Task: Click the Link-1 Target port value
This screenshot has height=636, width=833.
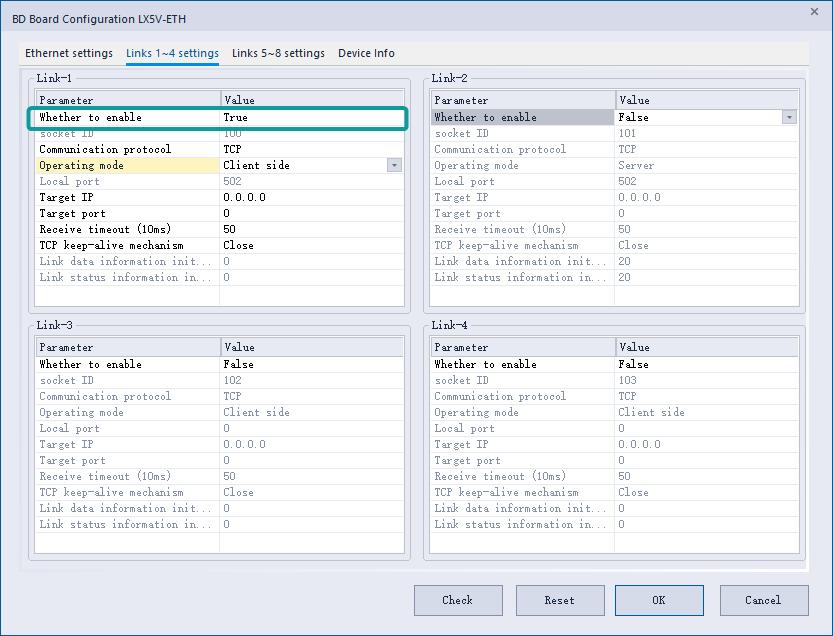Action: [310, 213]
